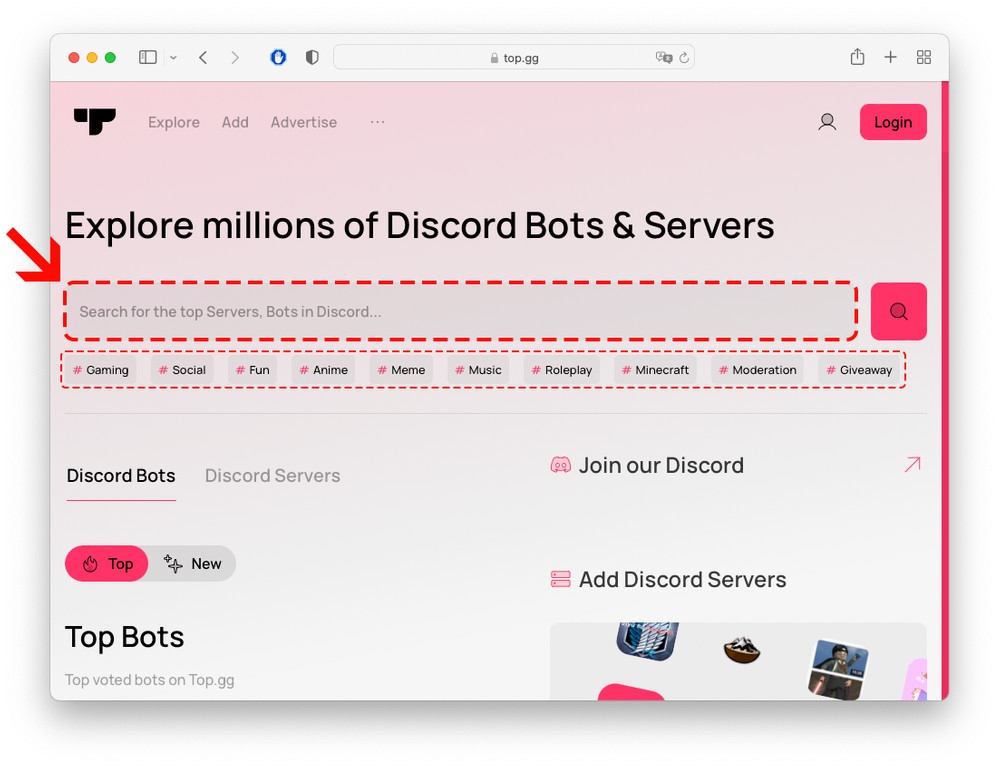
Task: Click the mountain bowl server thumbnail
Action: (x=742, y=650)
